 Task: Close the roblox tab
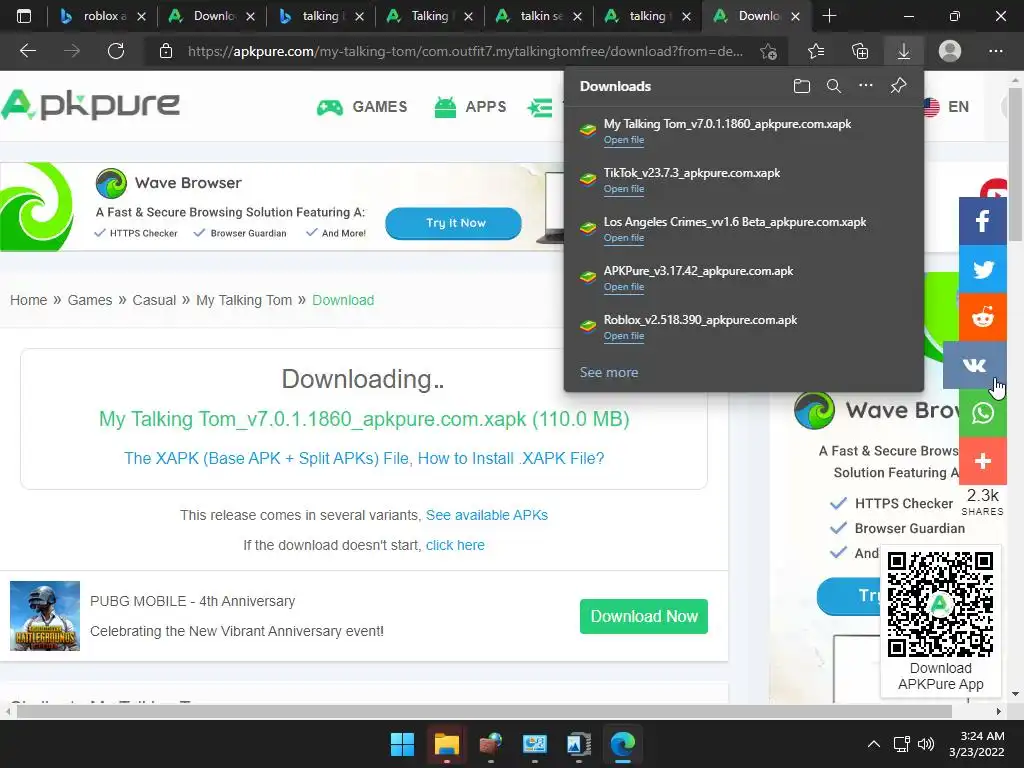(x=141, y=16)
